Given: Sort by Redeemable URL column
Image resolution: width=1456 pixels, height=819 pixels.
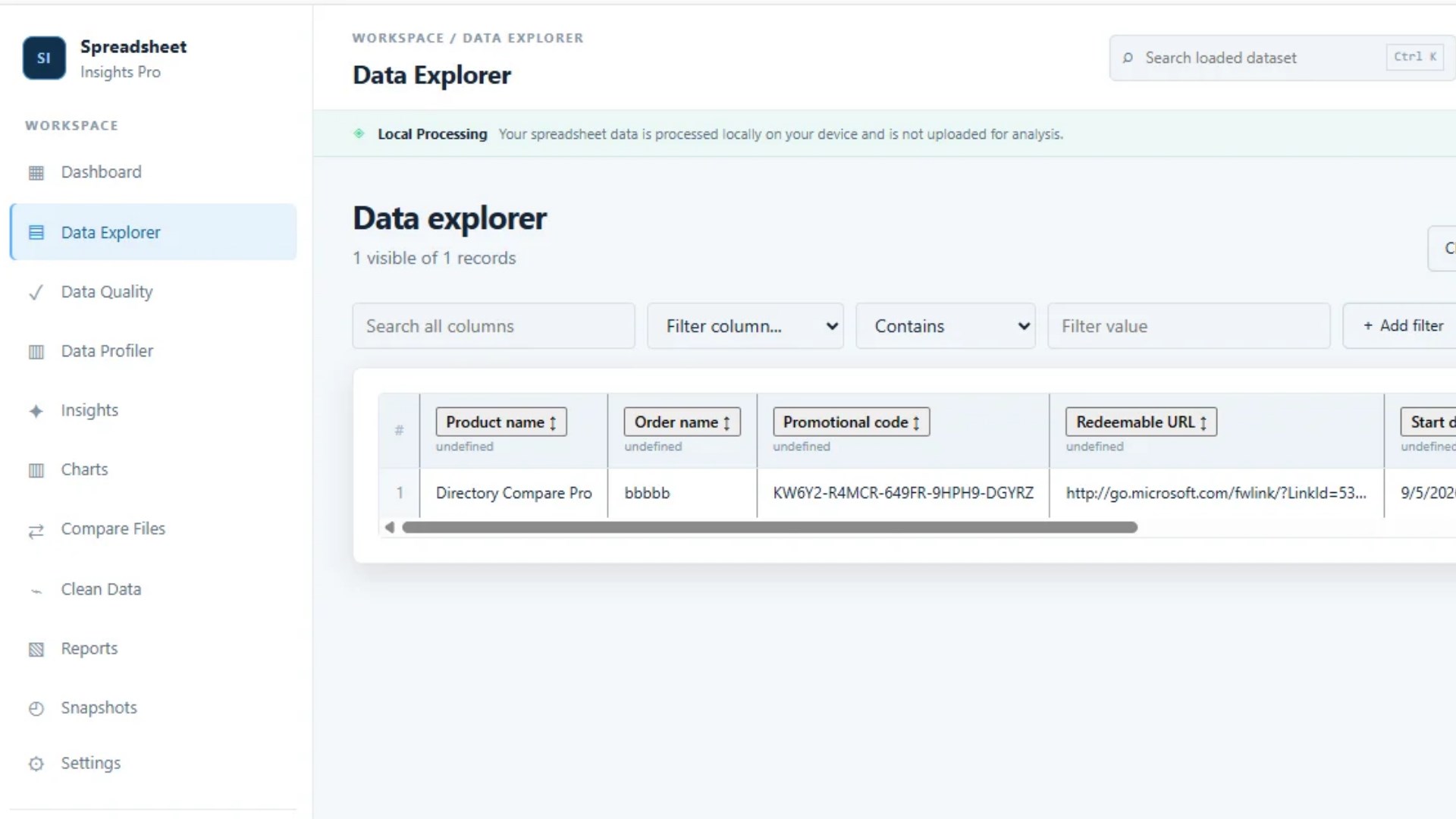Looking at the screenshot, I should click(x=1141, y=422).
